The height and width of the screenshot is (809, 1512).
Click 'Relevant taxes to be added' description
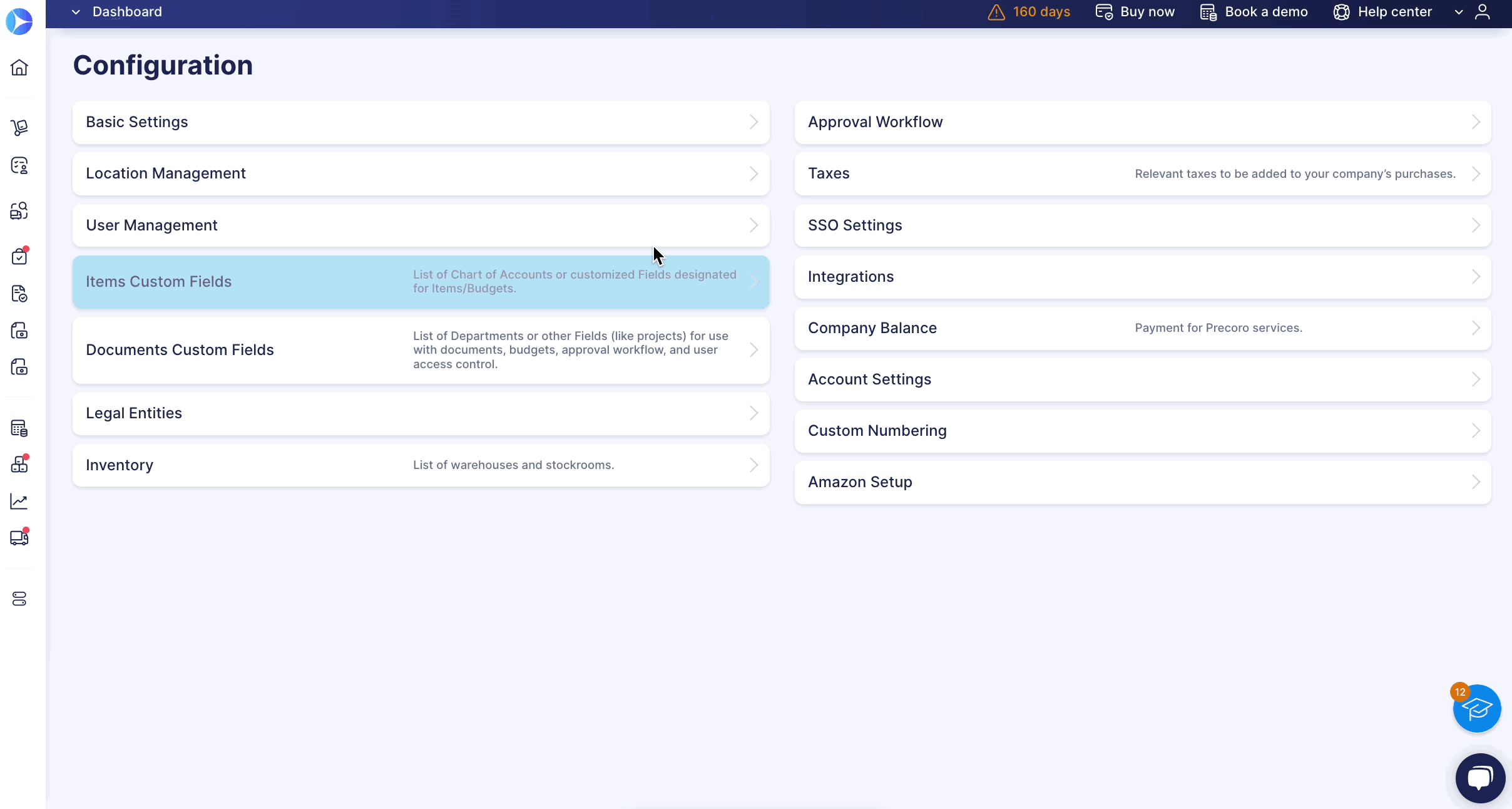tap(1295, 174)
